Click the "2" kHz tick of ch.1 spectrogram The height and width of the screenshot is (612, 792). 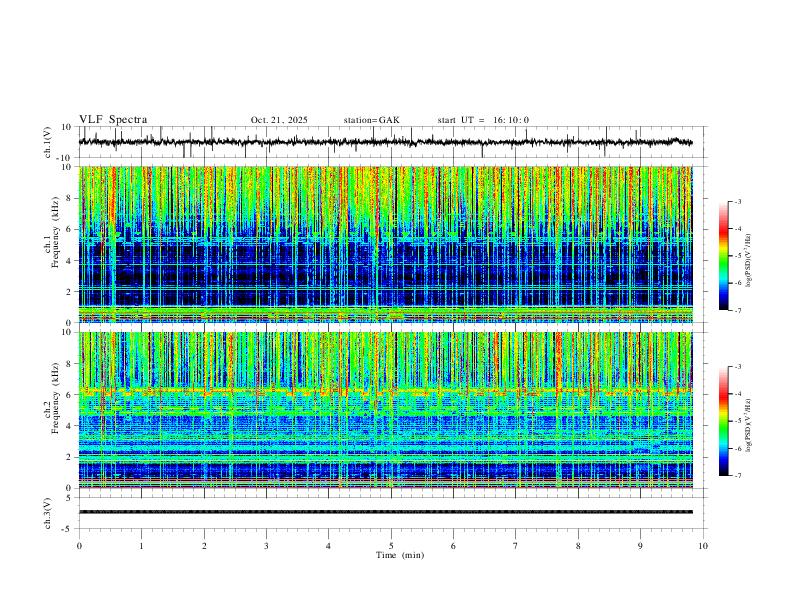70,291
